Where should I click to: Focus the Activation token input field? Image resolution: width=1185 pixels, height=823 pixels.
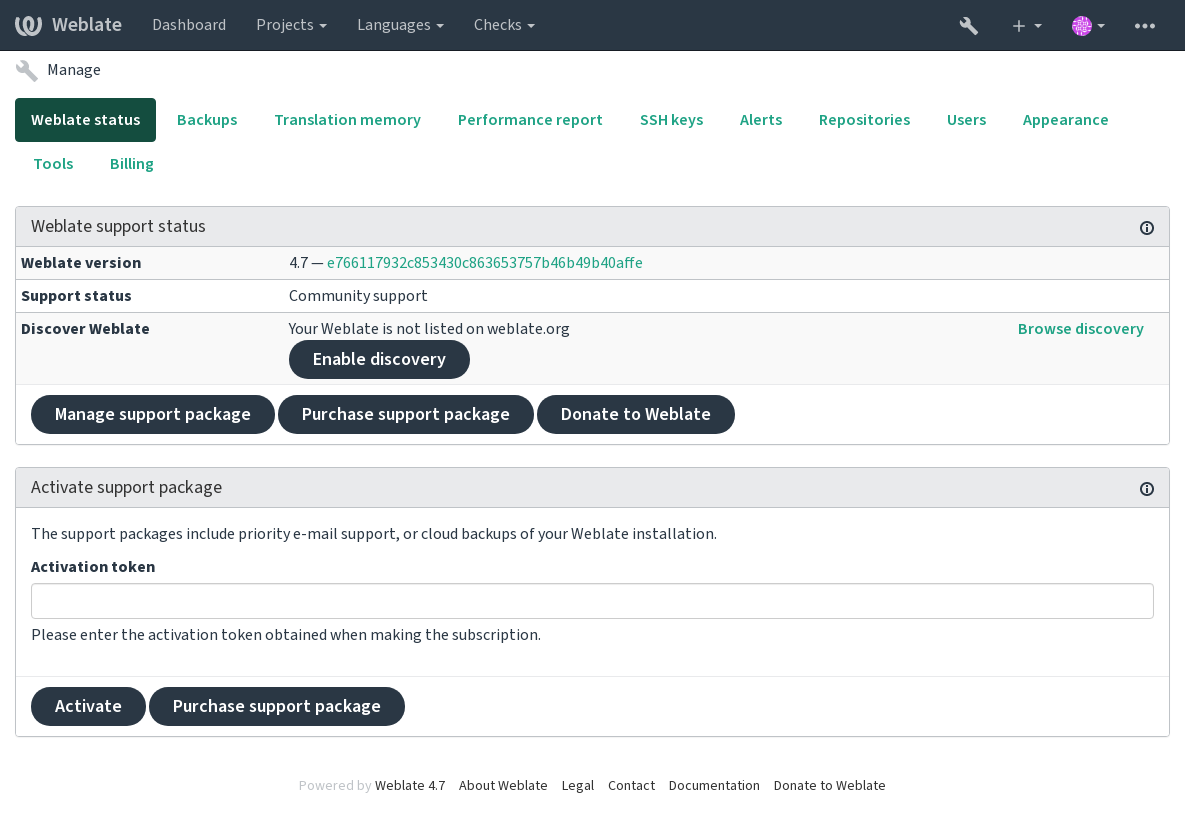point(592,601)
